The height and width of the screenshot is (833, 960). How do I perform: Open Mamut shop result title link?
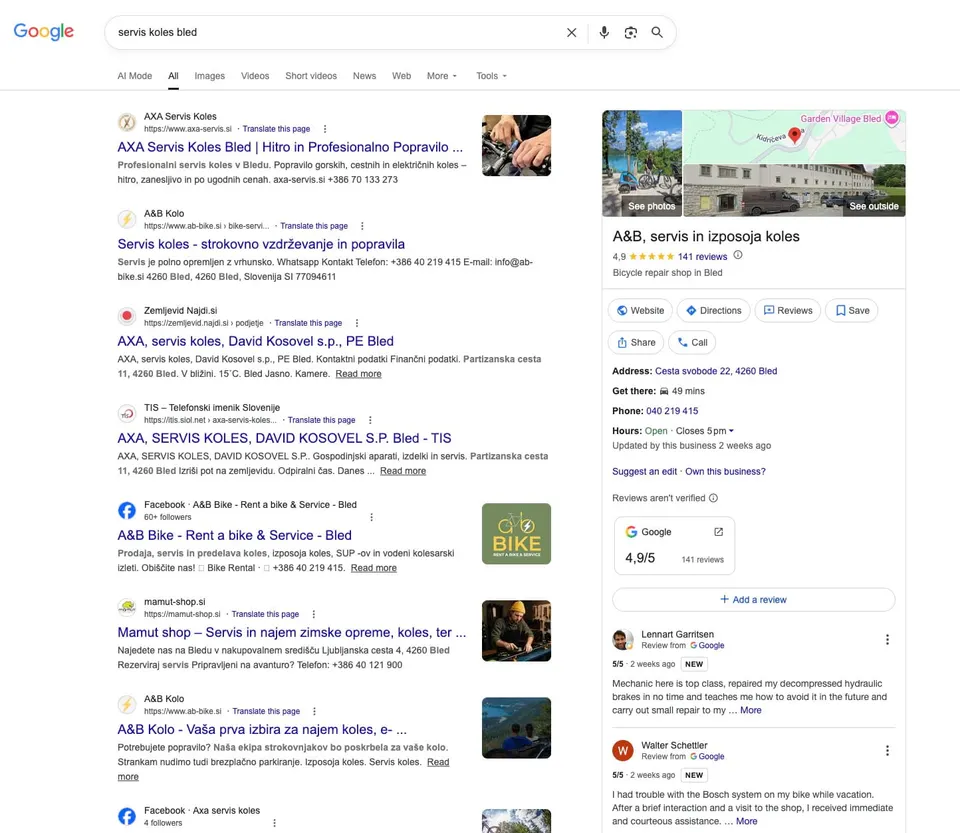tap(291, 632)
